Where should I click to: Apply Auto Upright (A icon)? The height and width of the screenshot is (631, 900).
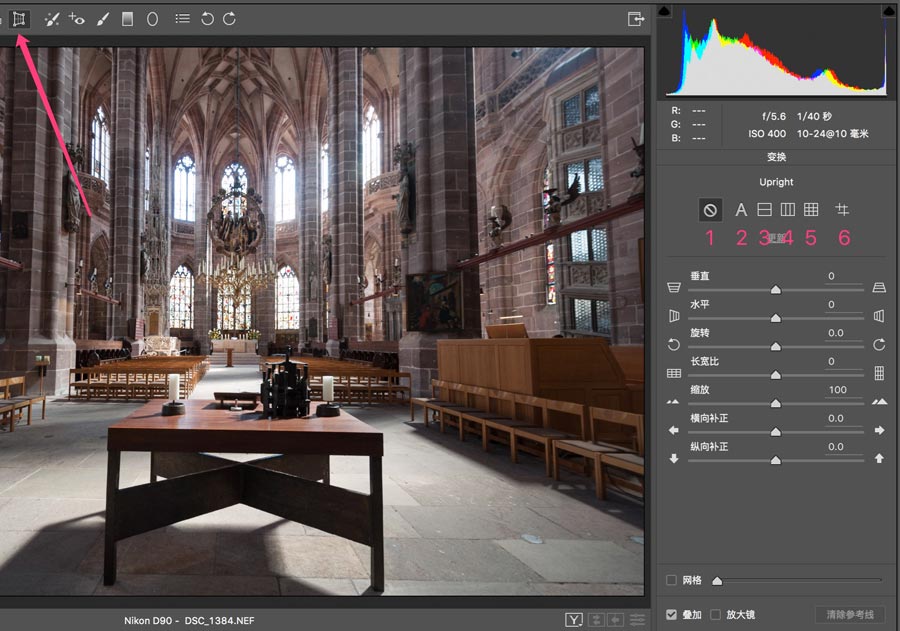tap(741, 210)
